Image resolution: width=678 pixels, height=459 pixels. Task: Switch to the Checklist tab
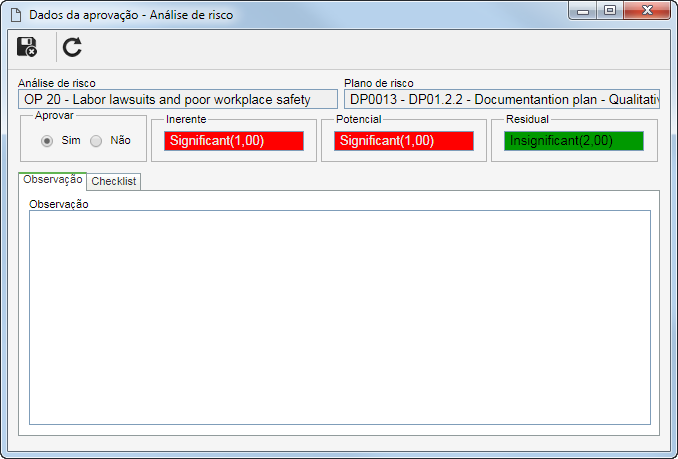click(x=114, y=181)
